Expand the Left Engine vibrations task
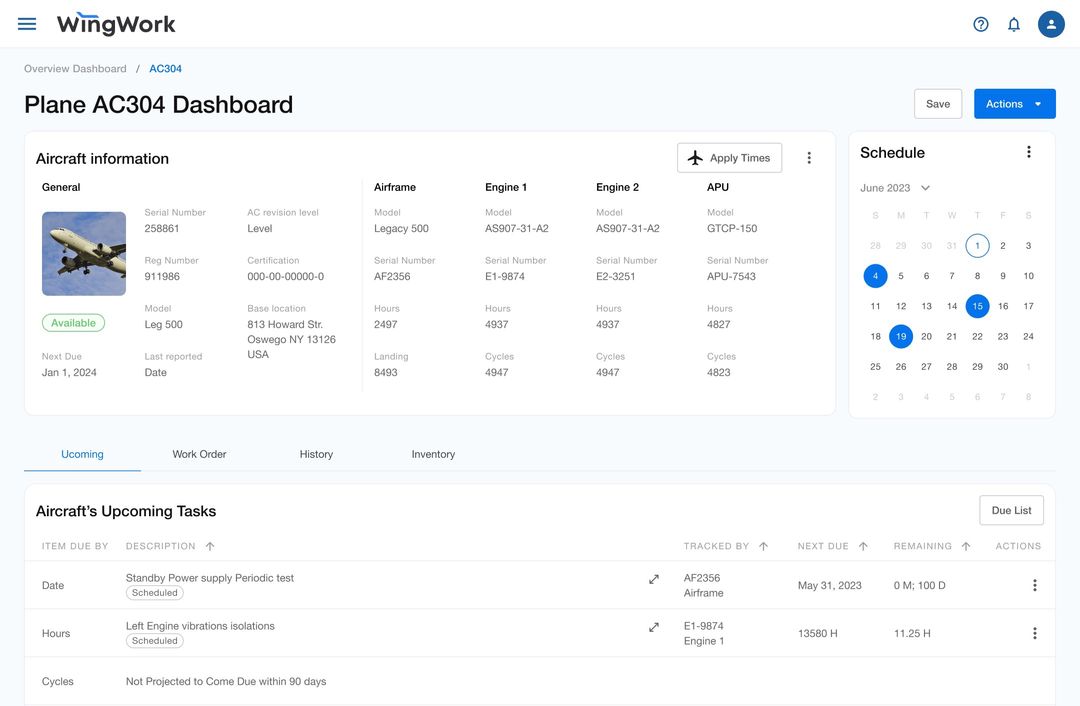The width and height of the screenshot is (1080, 706). tap(654, 627)
